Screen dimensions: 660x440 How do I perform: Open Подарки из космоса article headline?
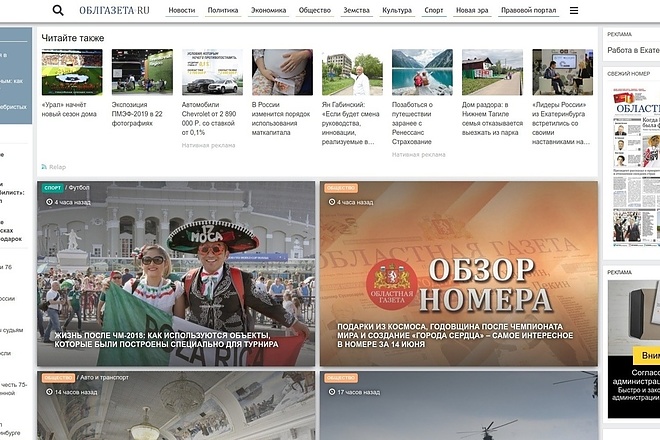click(x=455, y=336)
